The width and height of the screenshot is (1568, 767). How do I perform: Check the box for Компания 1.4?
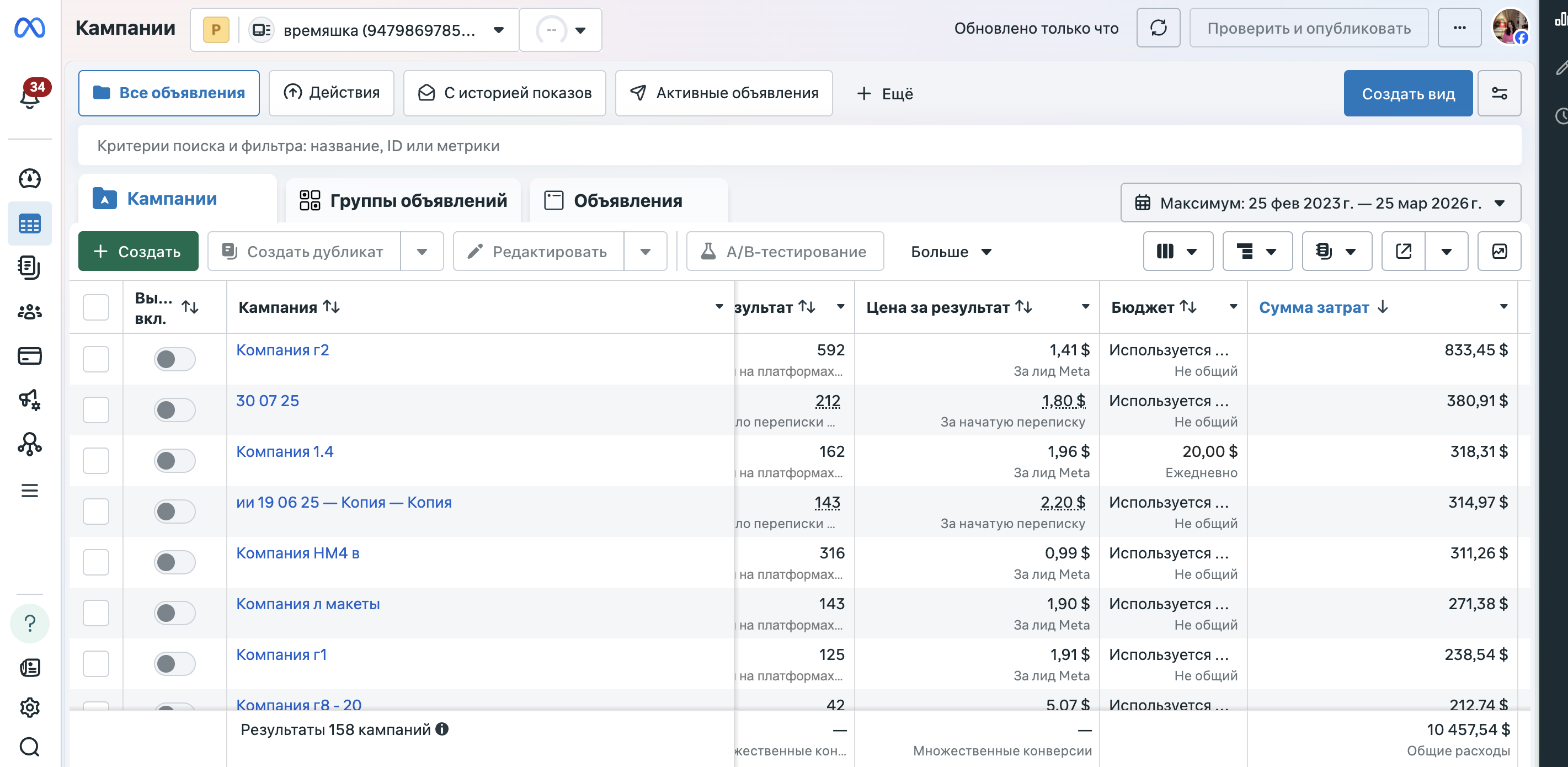(x=95, y=460)
